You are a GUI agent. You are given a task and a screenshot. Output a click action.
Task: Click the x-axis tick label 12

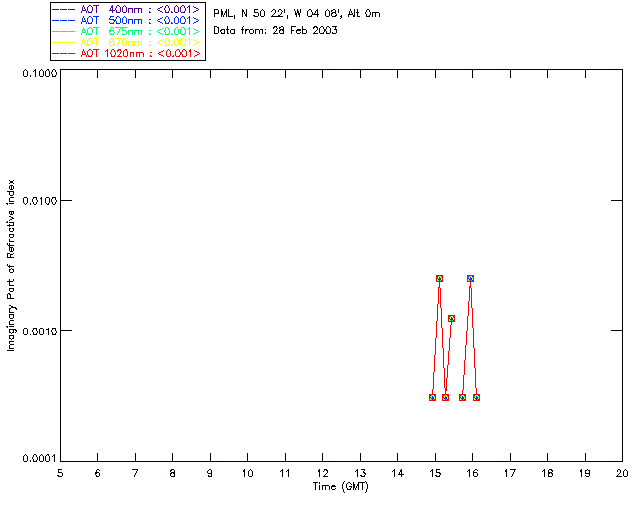(x=322, y=473)
